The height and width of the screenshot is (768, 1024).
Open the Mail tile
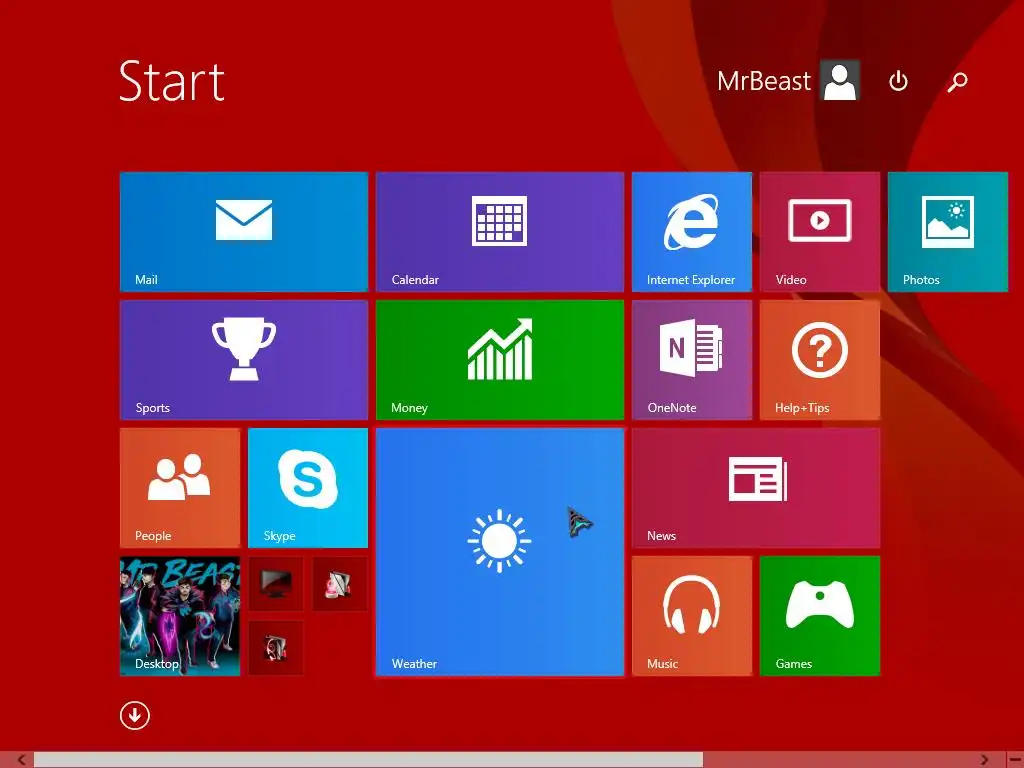pos(244,232)
